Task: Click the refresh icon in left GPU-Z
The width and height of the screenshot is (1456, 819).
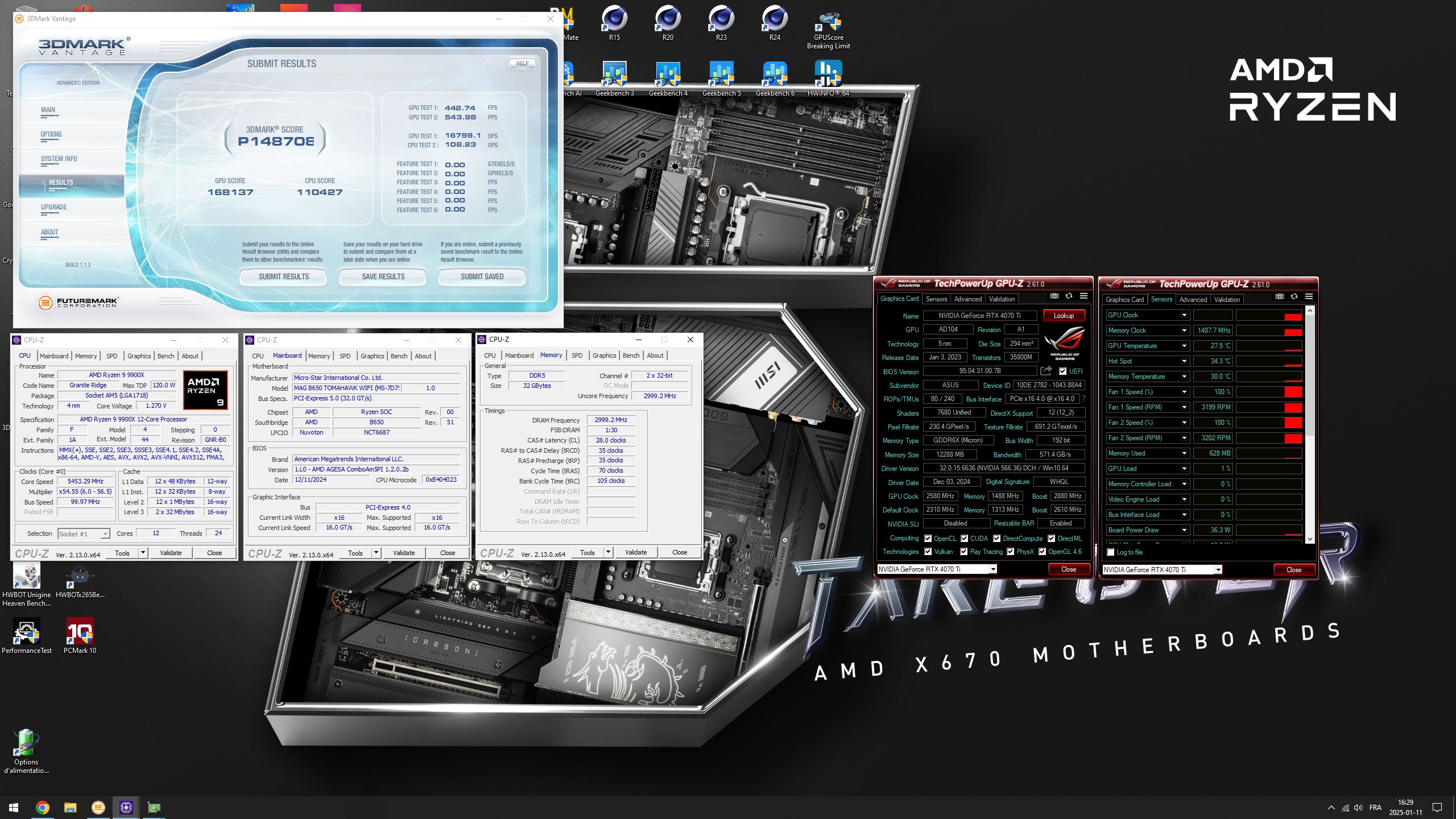Action: pyautogui.click(x=1069, y=296)
